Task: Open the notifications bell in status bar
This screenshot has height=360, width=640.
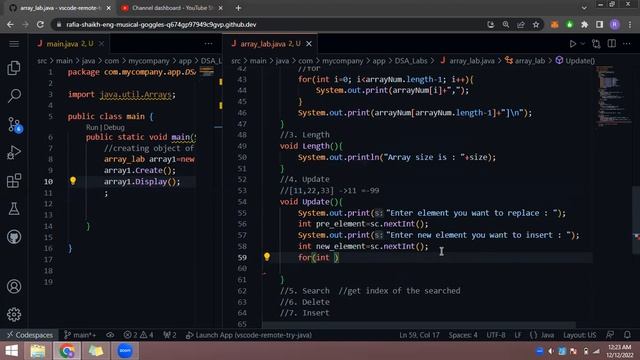Action: [627, 335]
